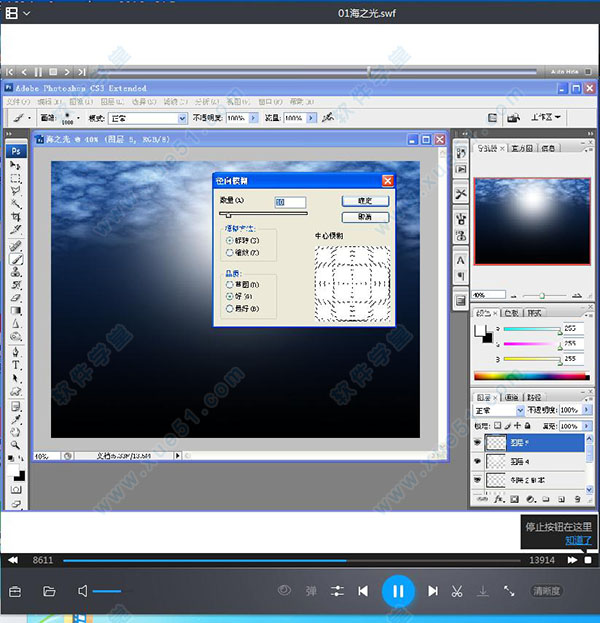Select the Clone Stamp tool
The image size is (600, 623).
tap(16, 272)
